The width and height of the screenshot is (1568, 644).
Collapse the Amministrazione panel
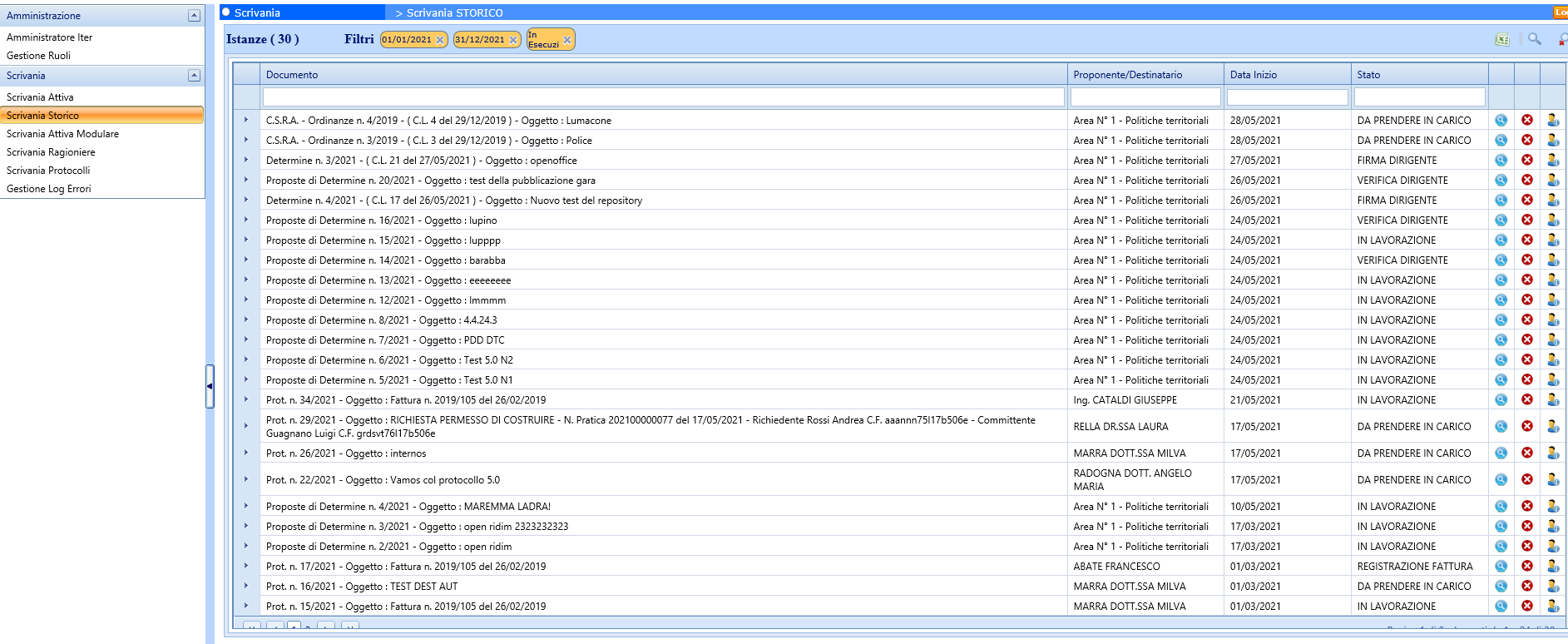[x=194, y=16]
